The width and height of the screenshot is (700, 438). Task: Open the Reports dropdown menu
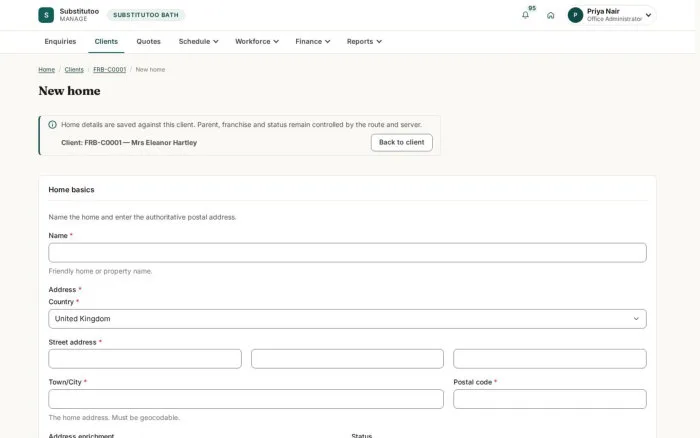point(364,42)
